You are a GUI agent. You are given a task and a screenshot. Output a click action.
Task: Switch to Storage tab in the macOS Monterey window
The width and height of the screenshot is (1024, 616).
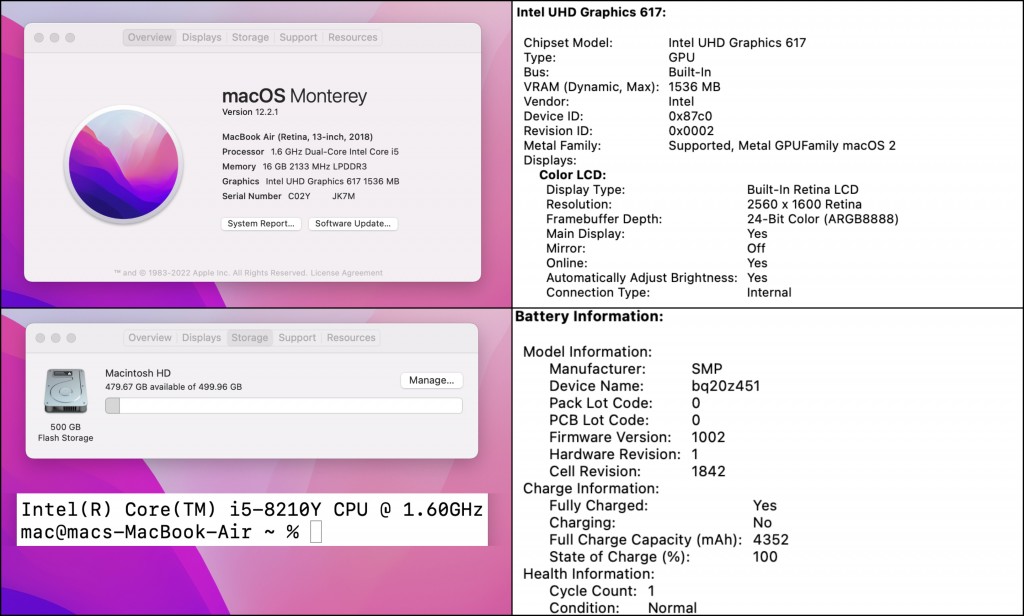(250, 37)
